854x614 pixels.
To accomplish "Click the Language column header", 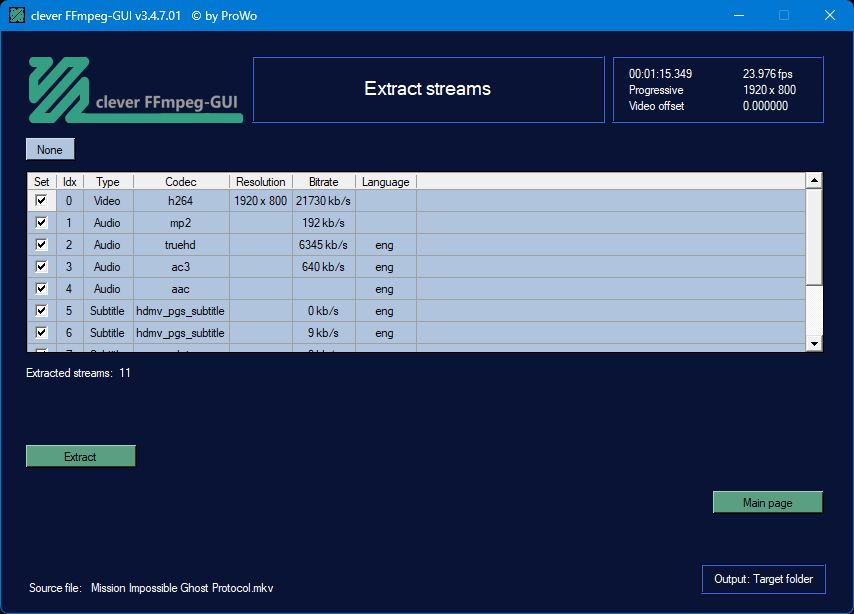I will tap(386, 181).
